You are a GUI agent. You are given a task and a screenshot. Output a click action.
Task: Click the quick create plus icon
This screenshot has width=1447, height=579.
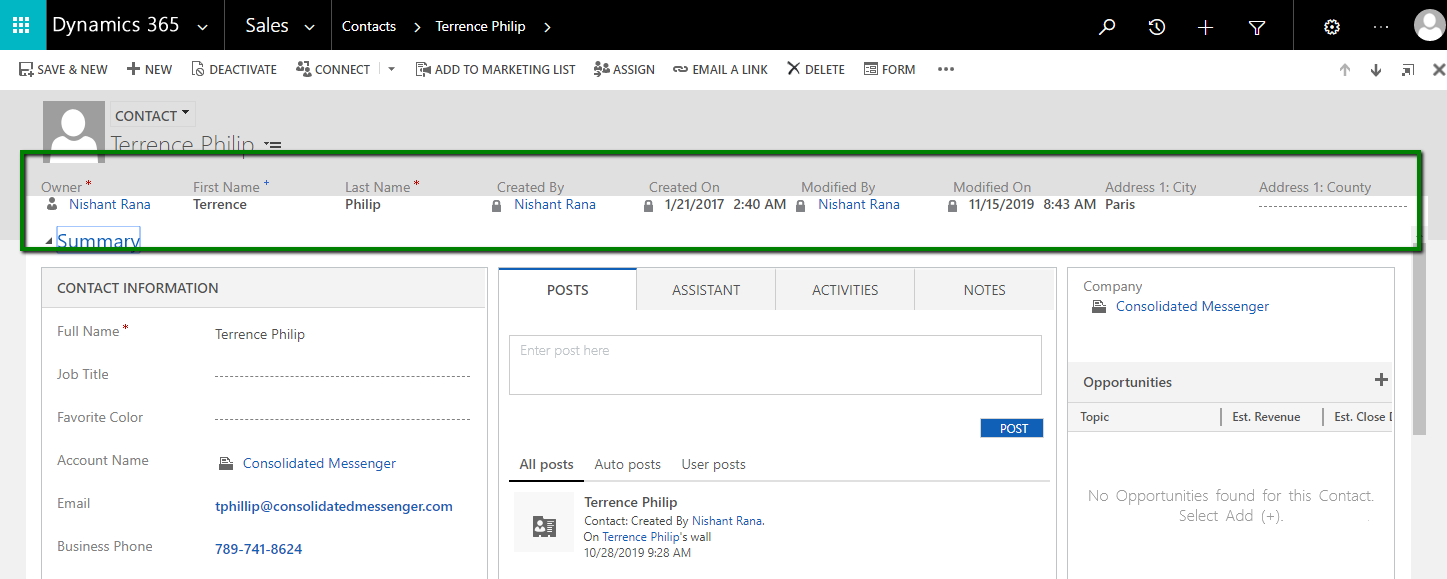tap(1205, 27)
